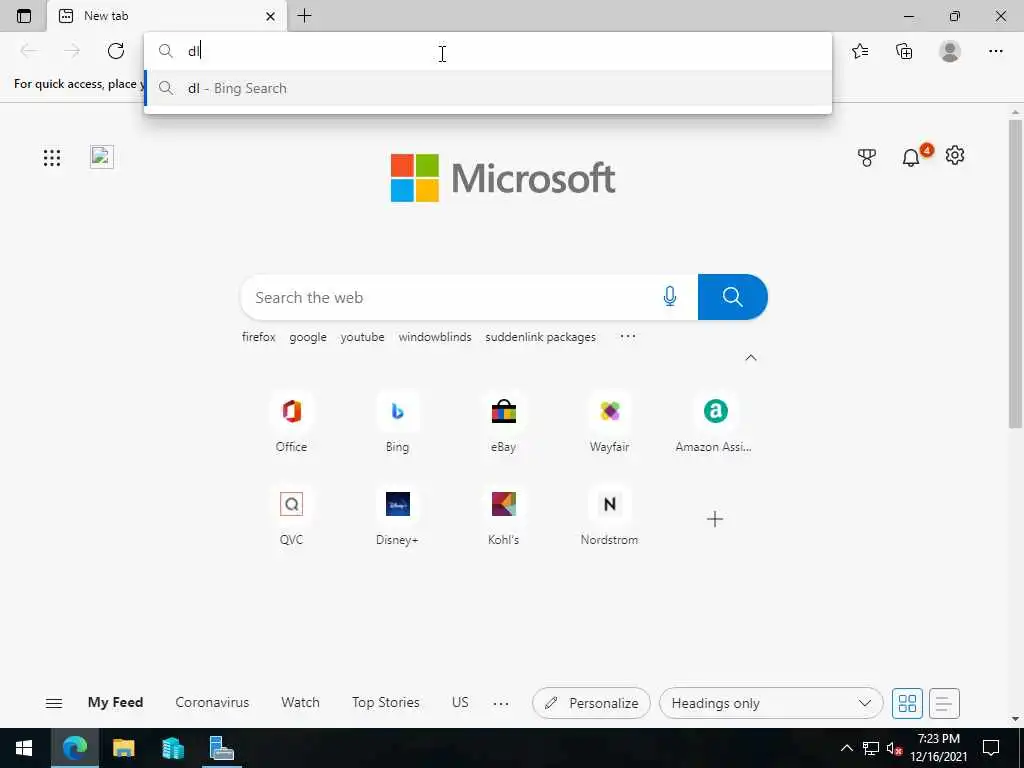Screen dimensions: 1024x768
Task: Switch to Coronavirus feed tab
Action: point(212,703)
